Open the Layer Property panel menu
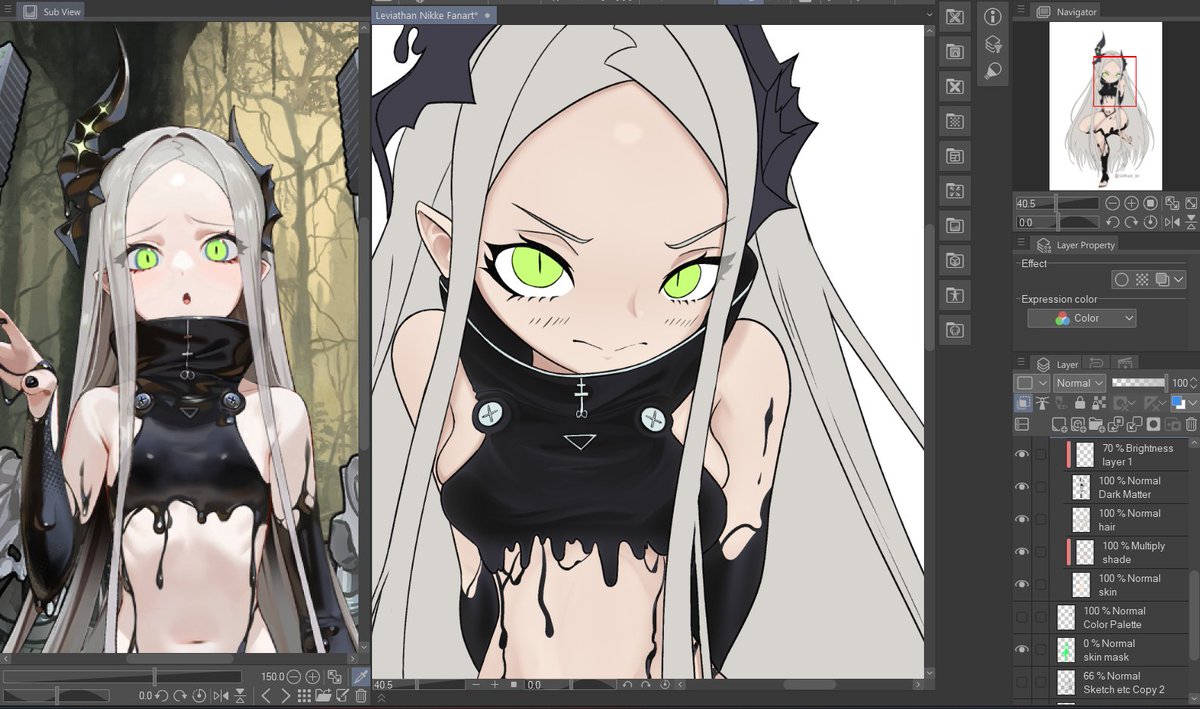Screen dimensions: 1200x709 pos(1022,244)
